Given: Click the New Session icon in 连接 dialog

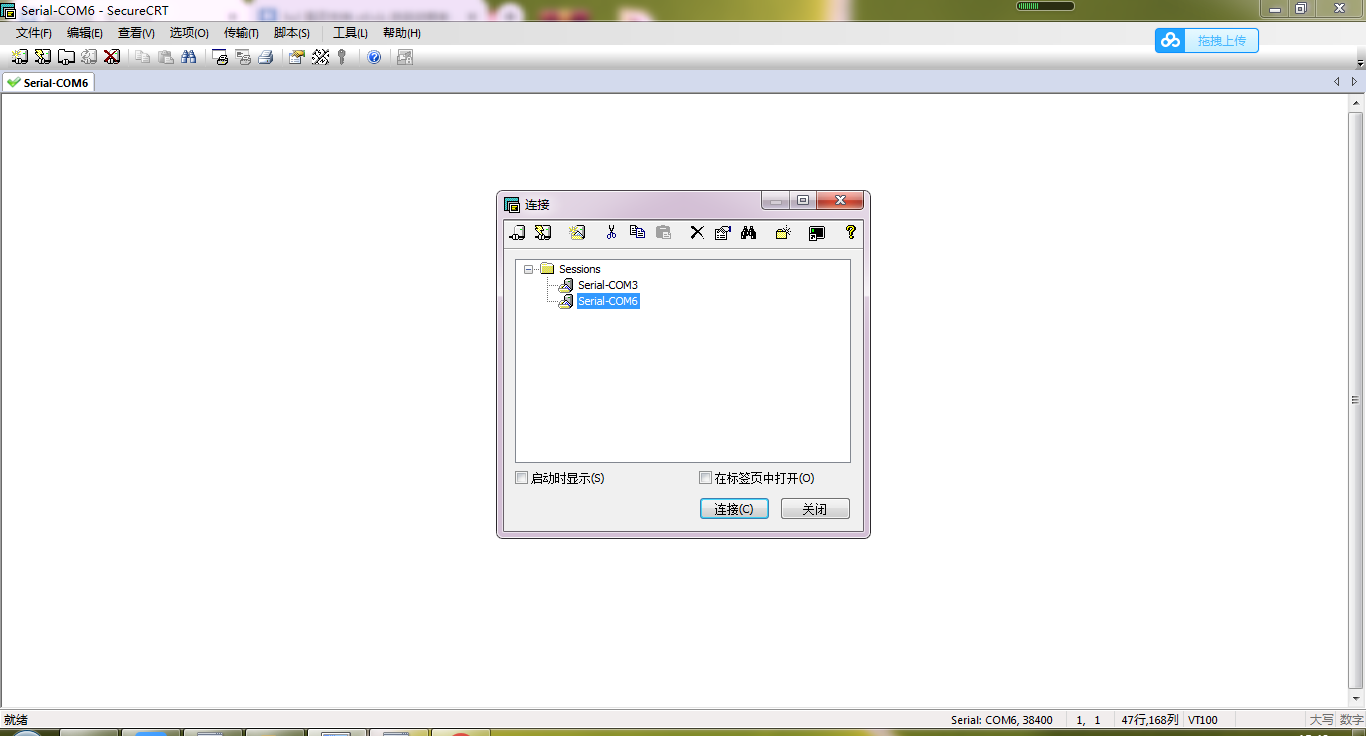Looking at the screenshot, I should [x=576, y=232].
